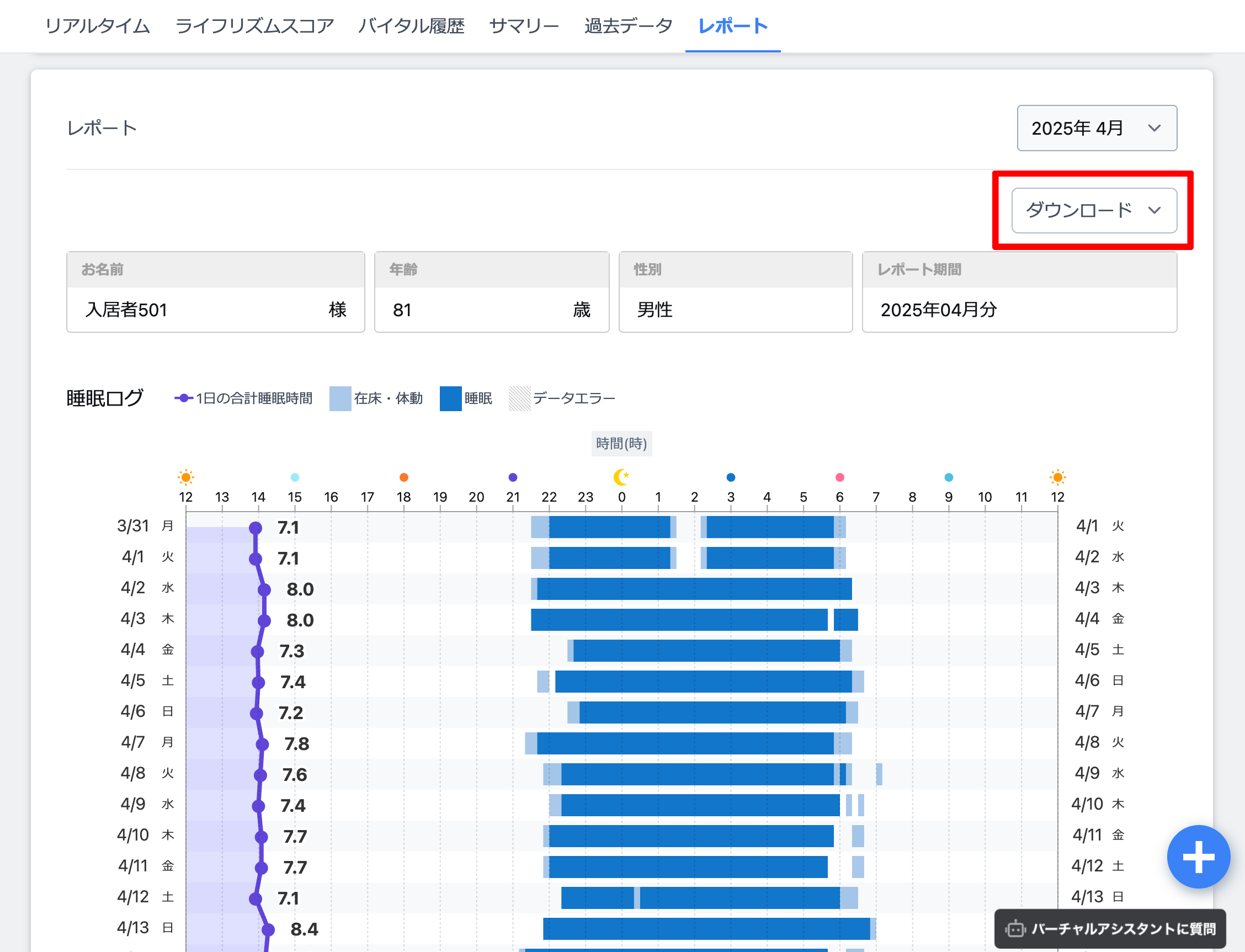Screen dimensions: 1245x952
Task: Click the orange dot above hour 18
Action: (x=403, y=477)
